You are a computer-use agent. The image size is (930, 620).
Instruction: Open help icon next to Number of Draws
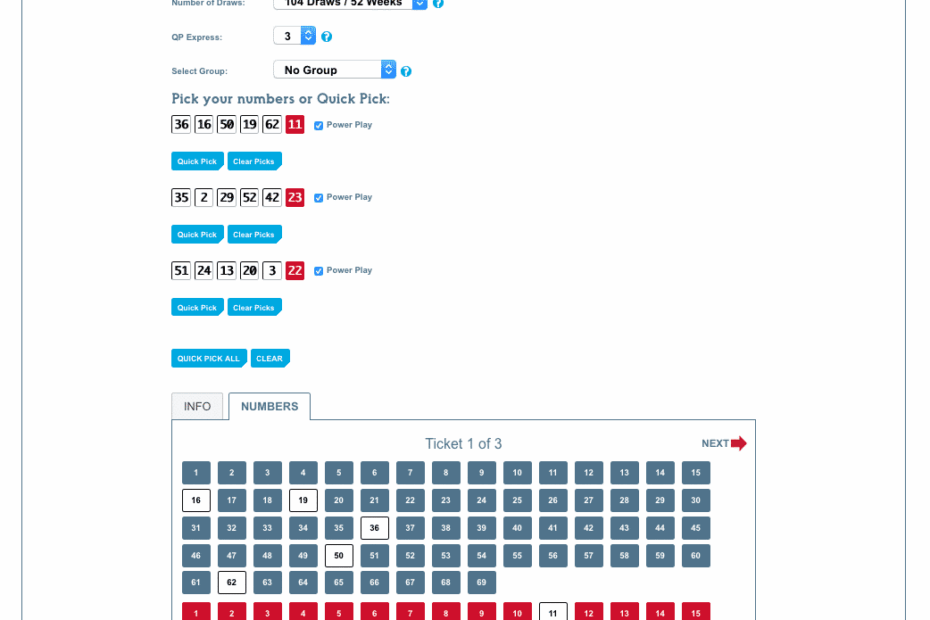[438, 3]
